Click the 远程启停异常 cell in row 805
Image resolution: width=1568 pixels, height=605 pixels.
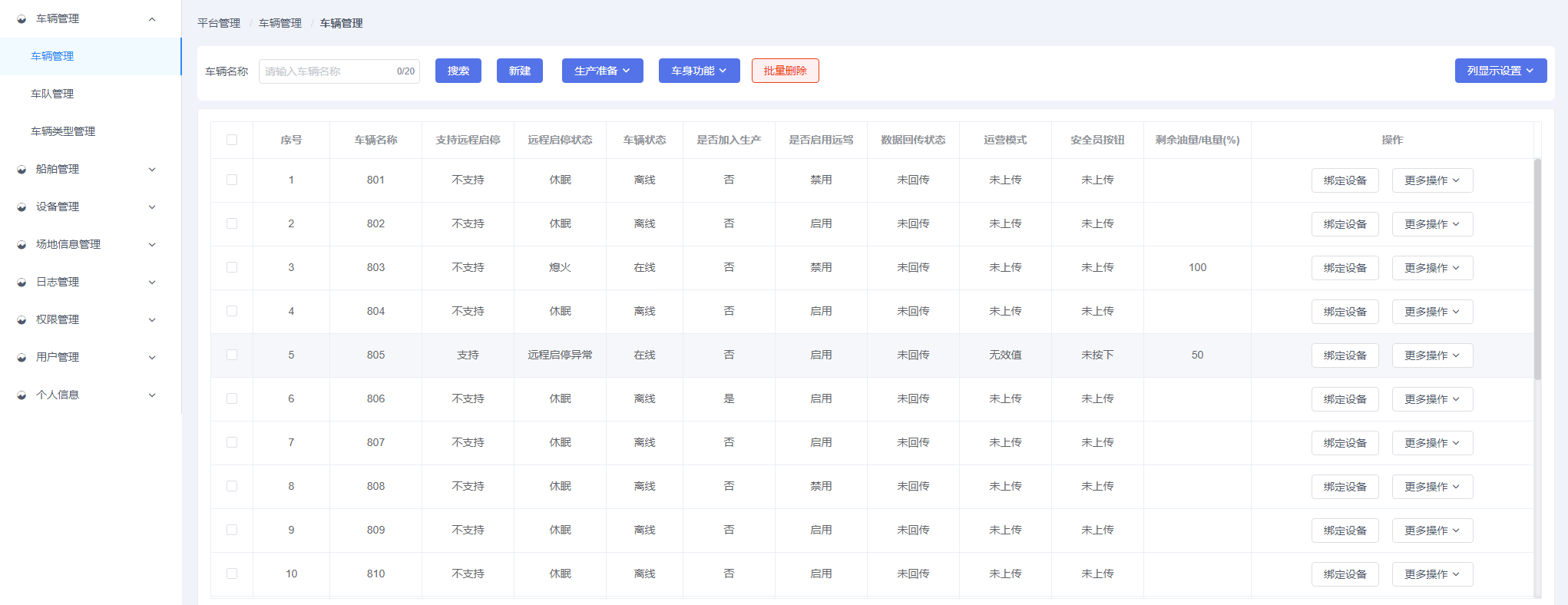[x=560, y=355]
